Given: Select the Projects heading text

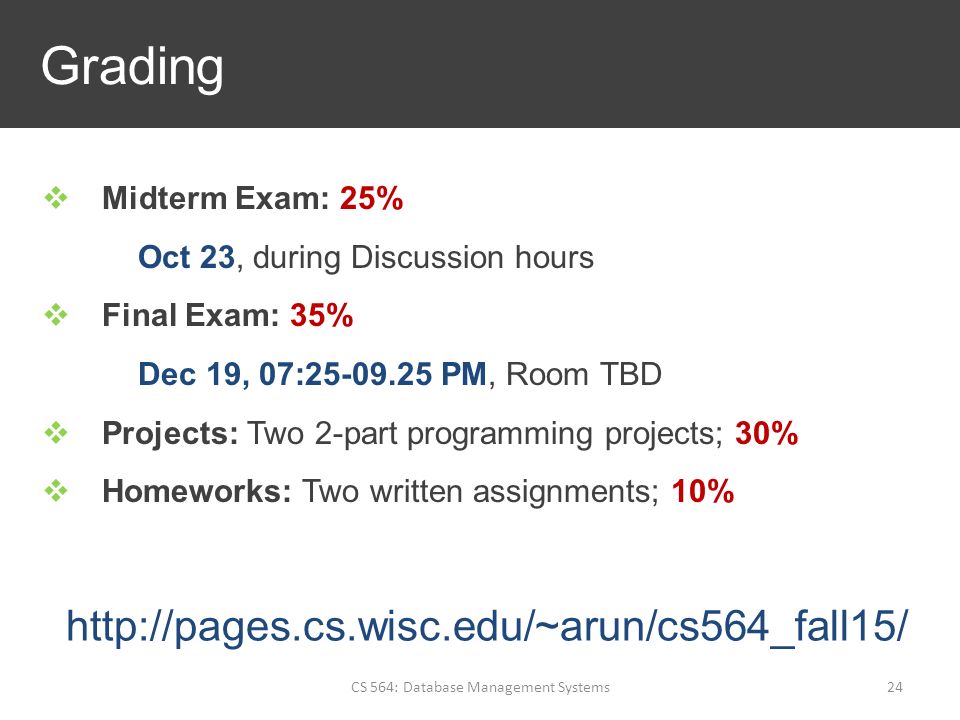Looking at the screenshot, I should (170, 434).
